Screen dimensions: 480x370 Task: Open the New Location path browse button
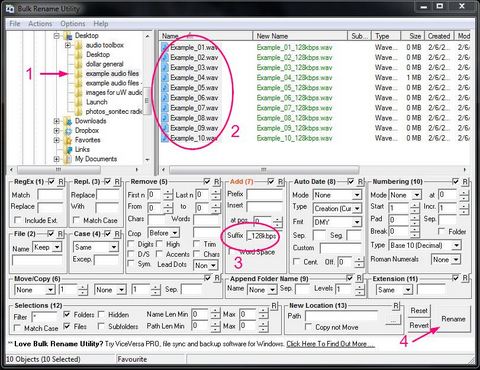(393, 320)
